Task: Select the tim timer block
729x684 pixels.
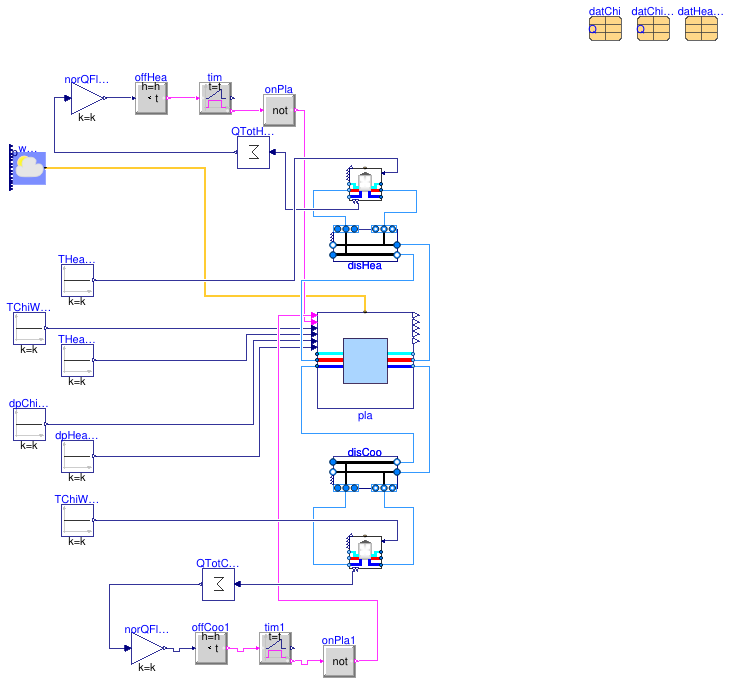Action: (x=215, y=98)
